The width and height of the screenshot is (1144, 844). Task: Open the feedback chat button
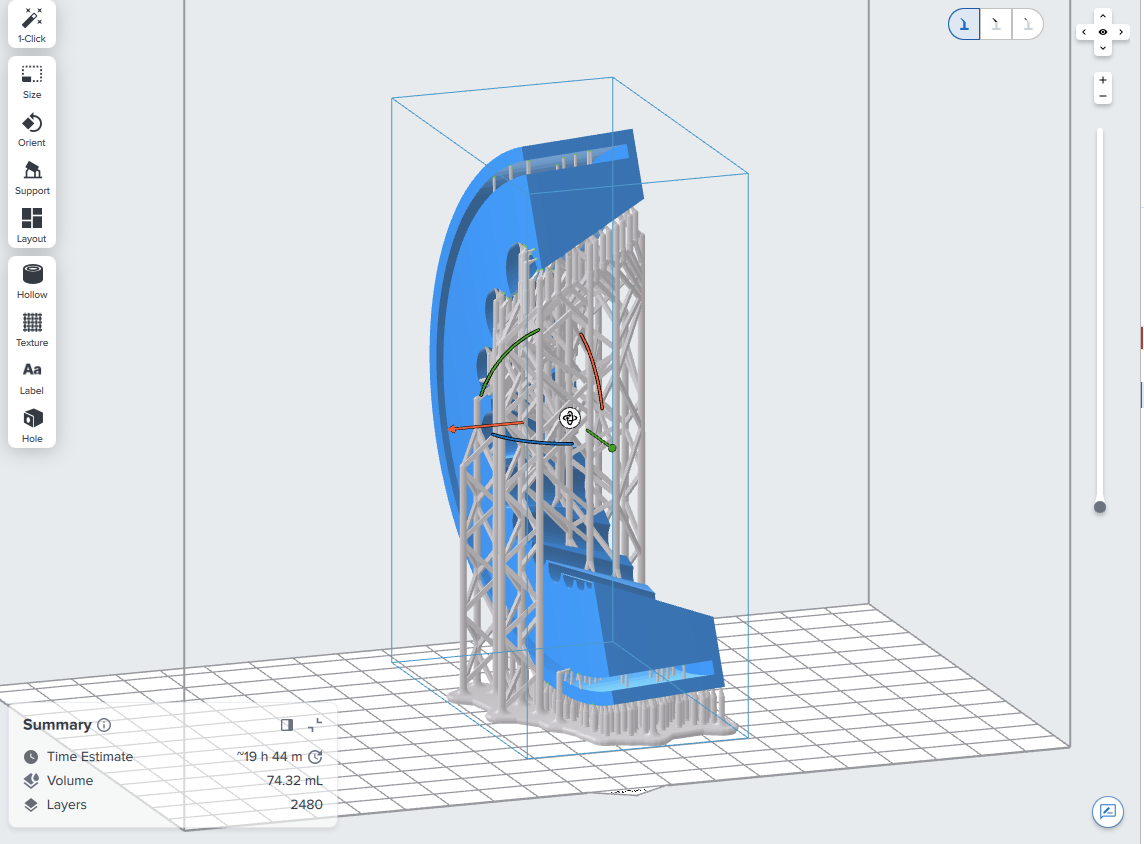(x=1108, y=811)
